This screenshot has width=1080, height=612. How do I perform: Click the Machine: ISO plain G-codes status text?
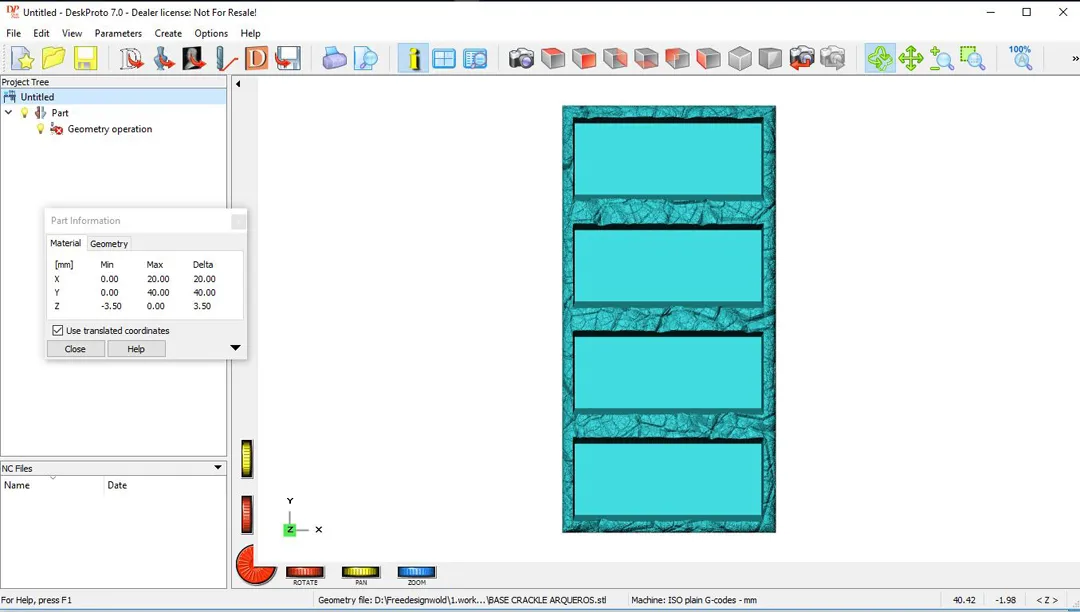[694, 600]
